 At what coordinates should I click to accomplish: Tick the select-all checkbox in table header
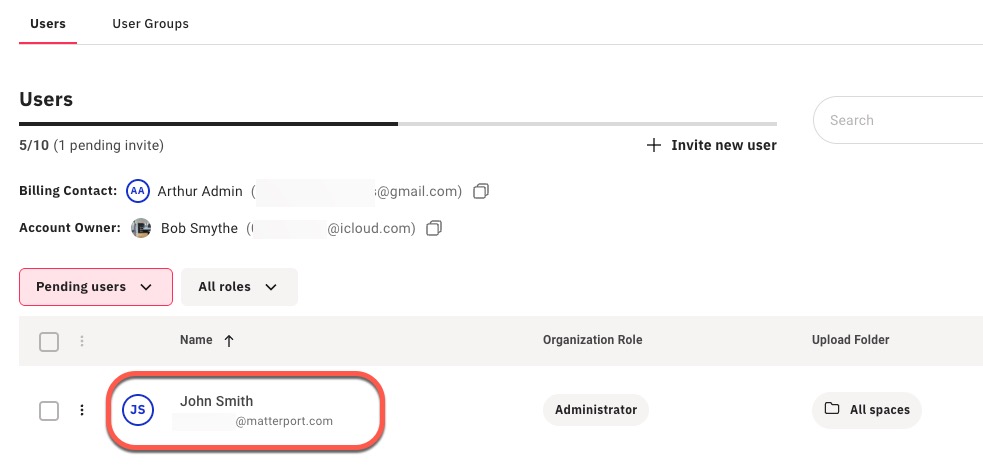(49, 342)
